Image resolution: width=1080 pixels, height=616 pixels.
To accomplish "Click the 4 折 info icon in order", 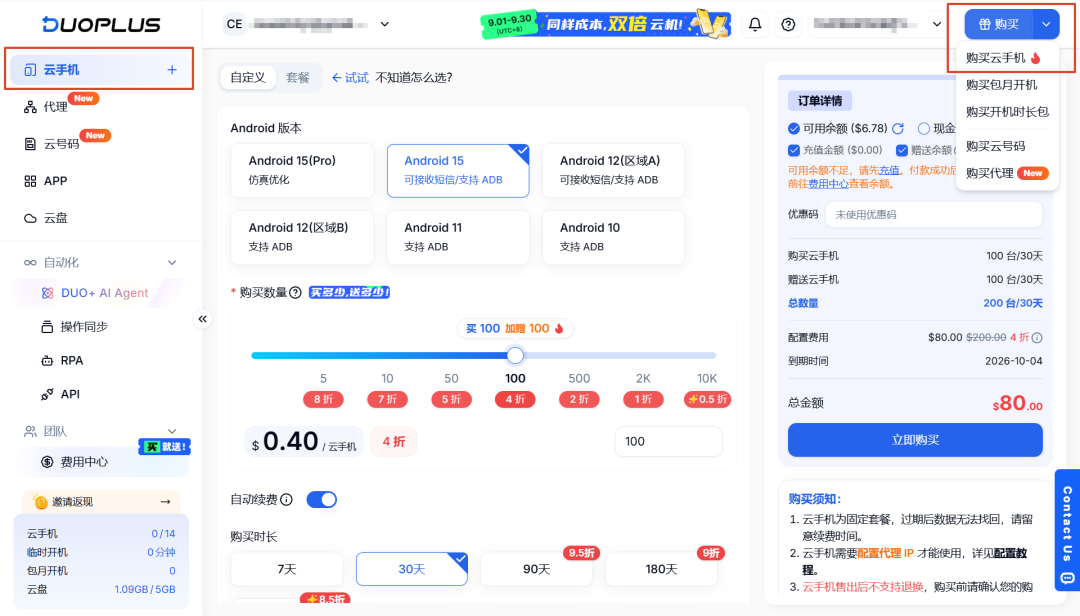I will pos(1037,338).
